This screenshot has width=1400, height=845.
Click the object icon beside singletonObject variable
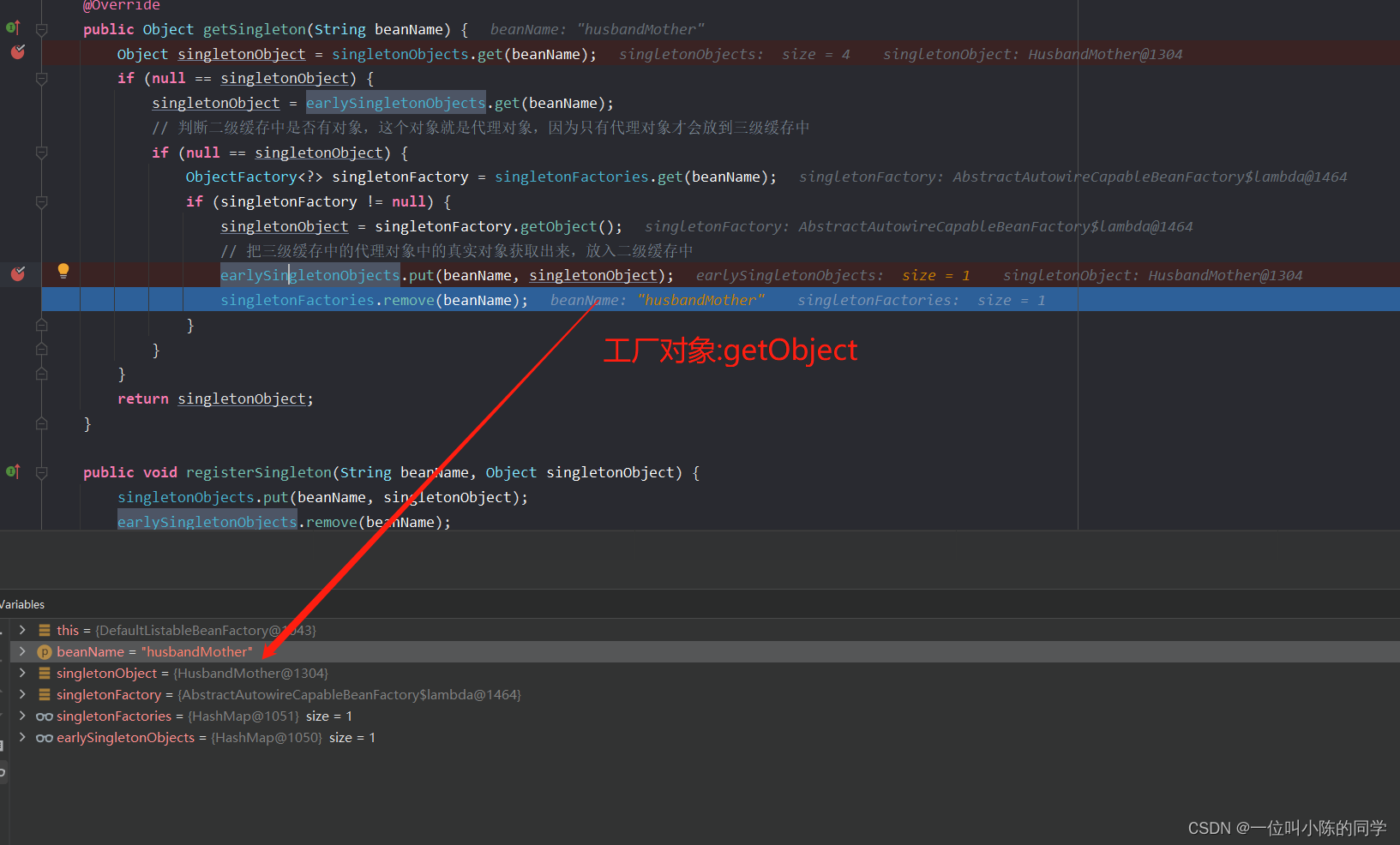(45, 673)
